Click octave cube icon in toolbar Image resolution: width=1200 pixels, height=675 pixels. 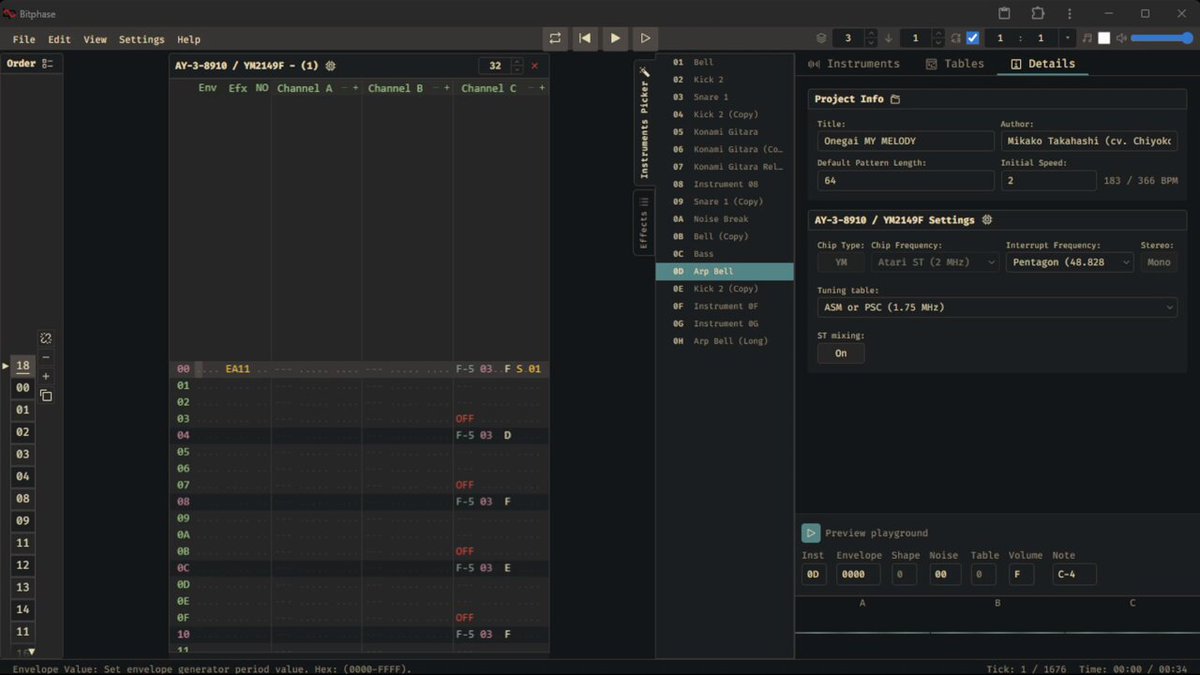(821, 38)
